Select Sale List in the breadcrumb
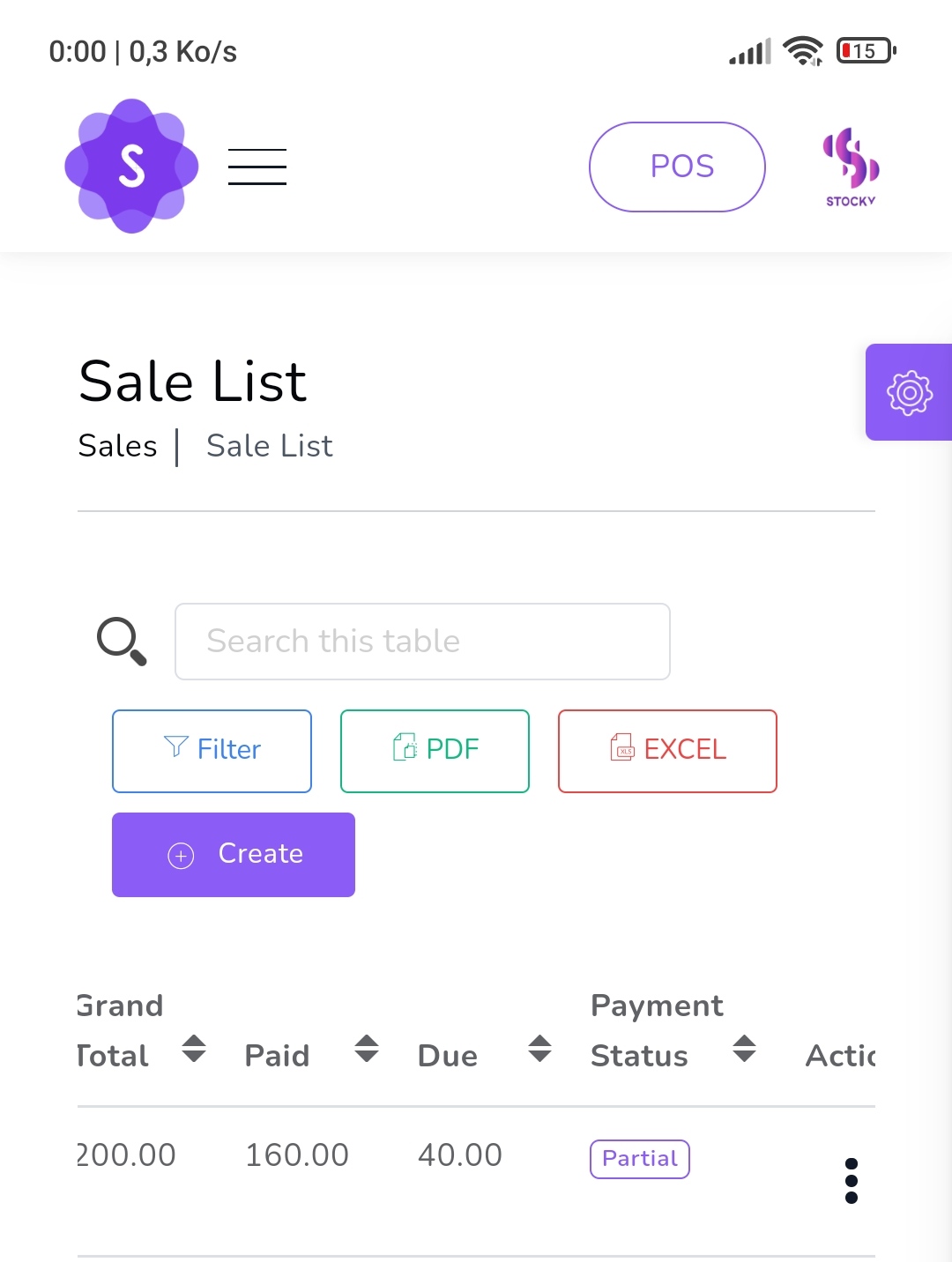The image size is (952, 1262). pyautogui.click(x=270, y=446)
